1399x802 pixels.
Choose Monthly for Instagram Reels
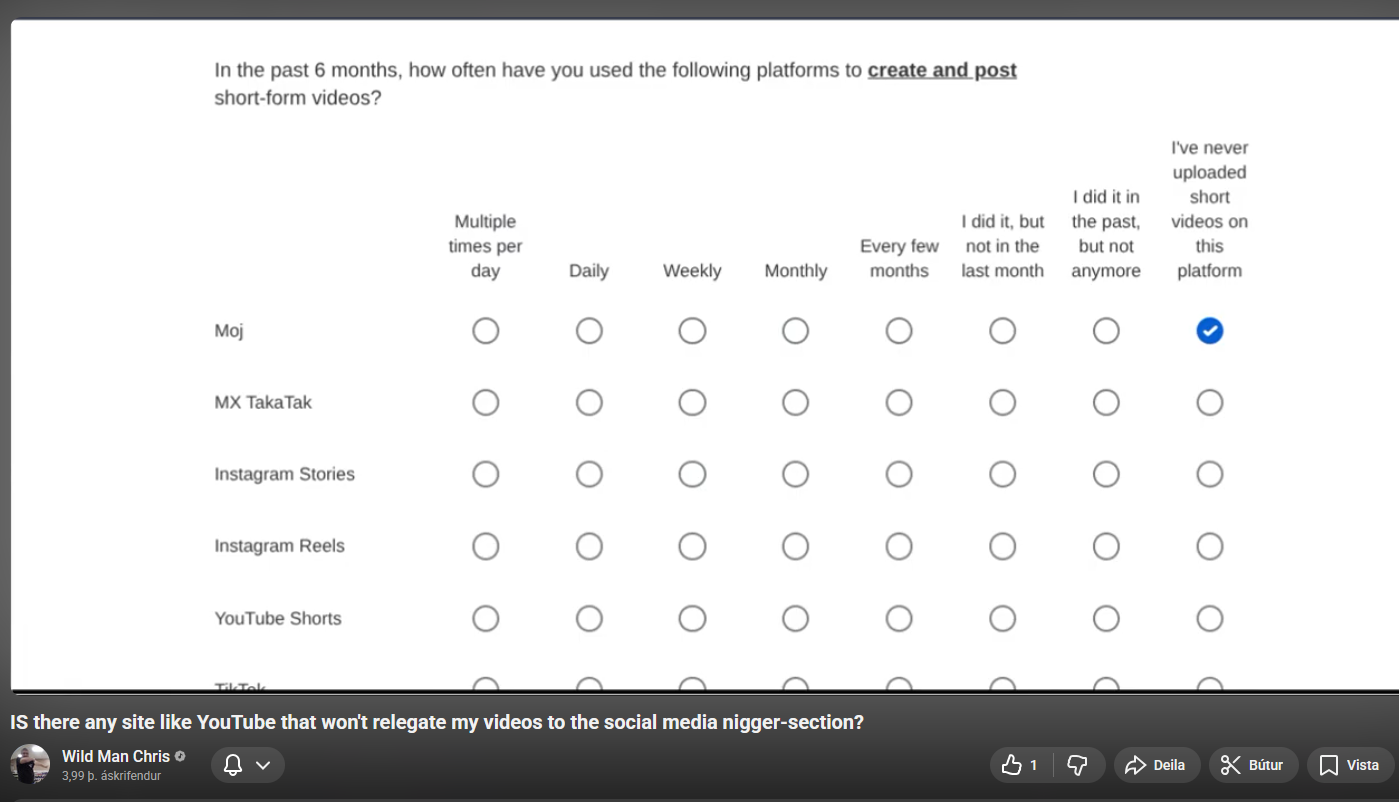point(795,546)
